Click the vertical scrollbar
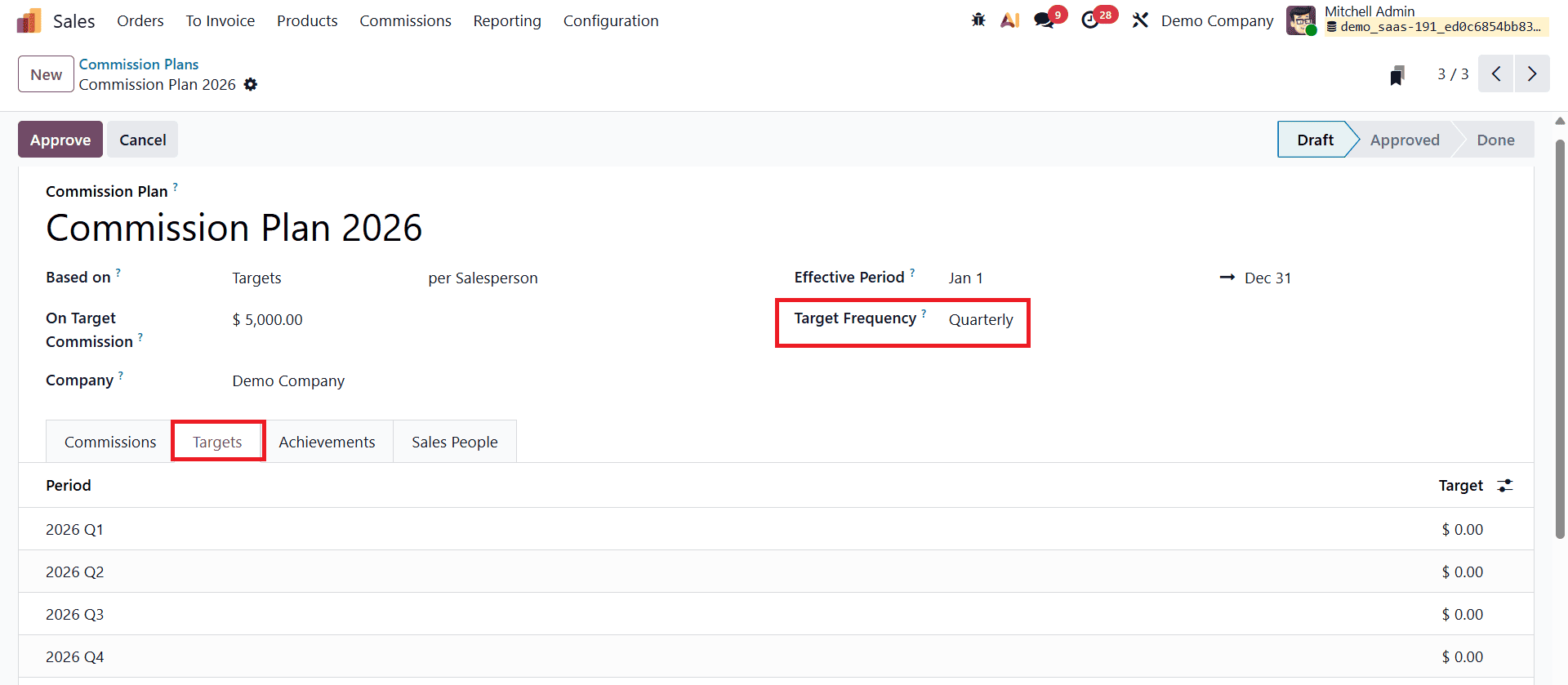Image resolution: width=1568 pixels, height=685 pixels. click(x=1560, y=339)
